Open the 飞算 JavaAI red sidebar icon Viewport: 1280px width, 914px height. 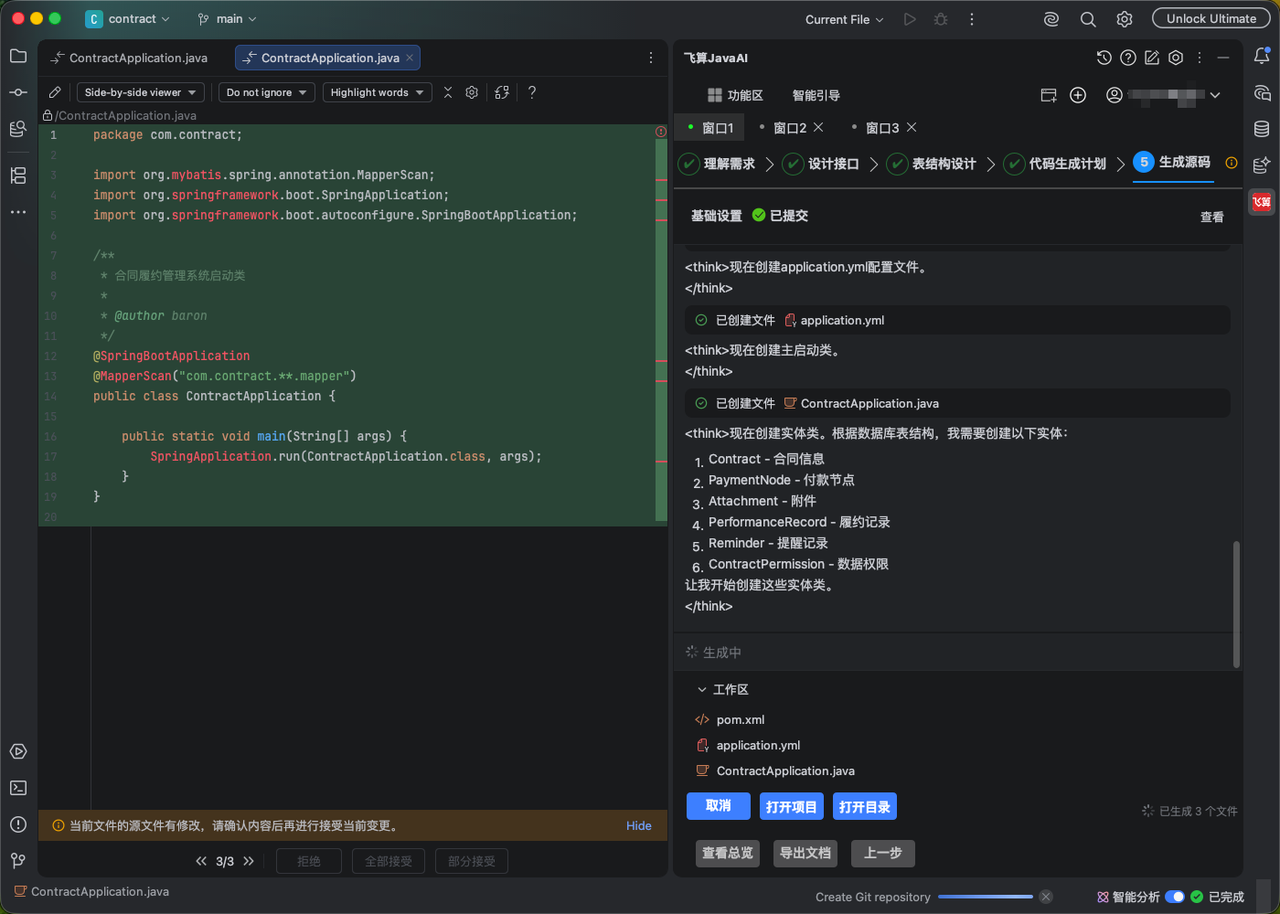(1262, 202)
